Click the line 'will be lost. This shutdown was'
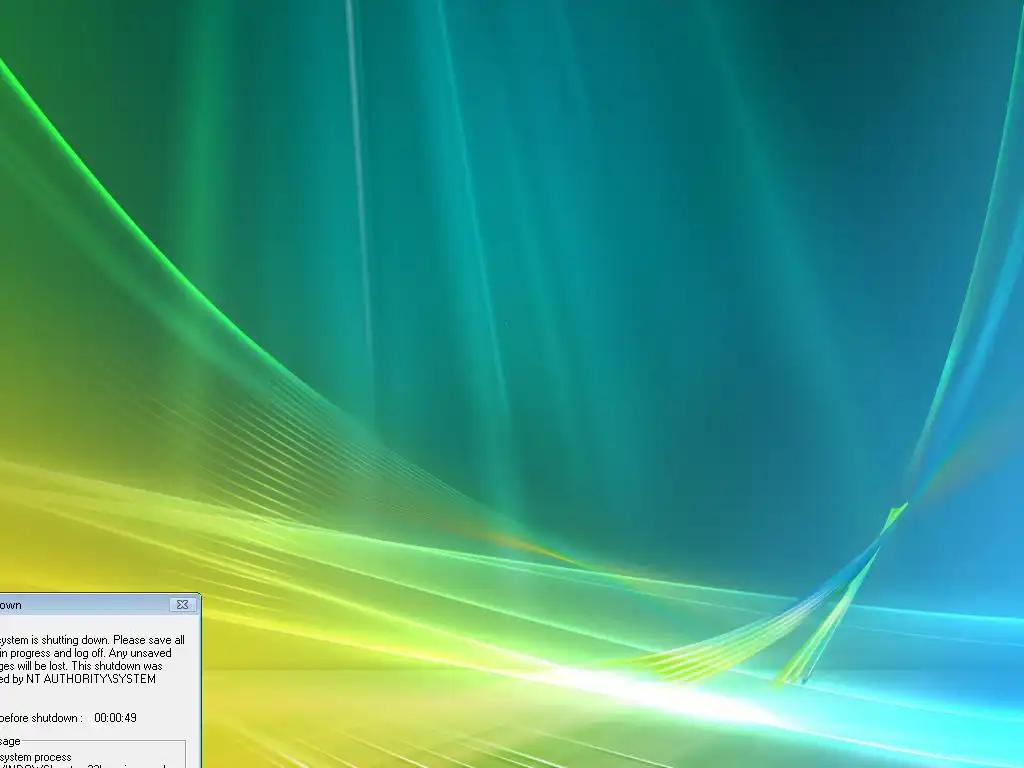The image size is (1024, 768). pos(89,666)
